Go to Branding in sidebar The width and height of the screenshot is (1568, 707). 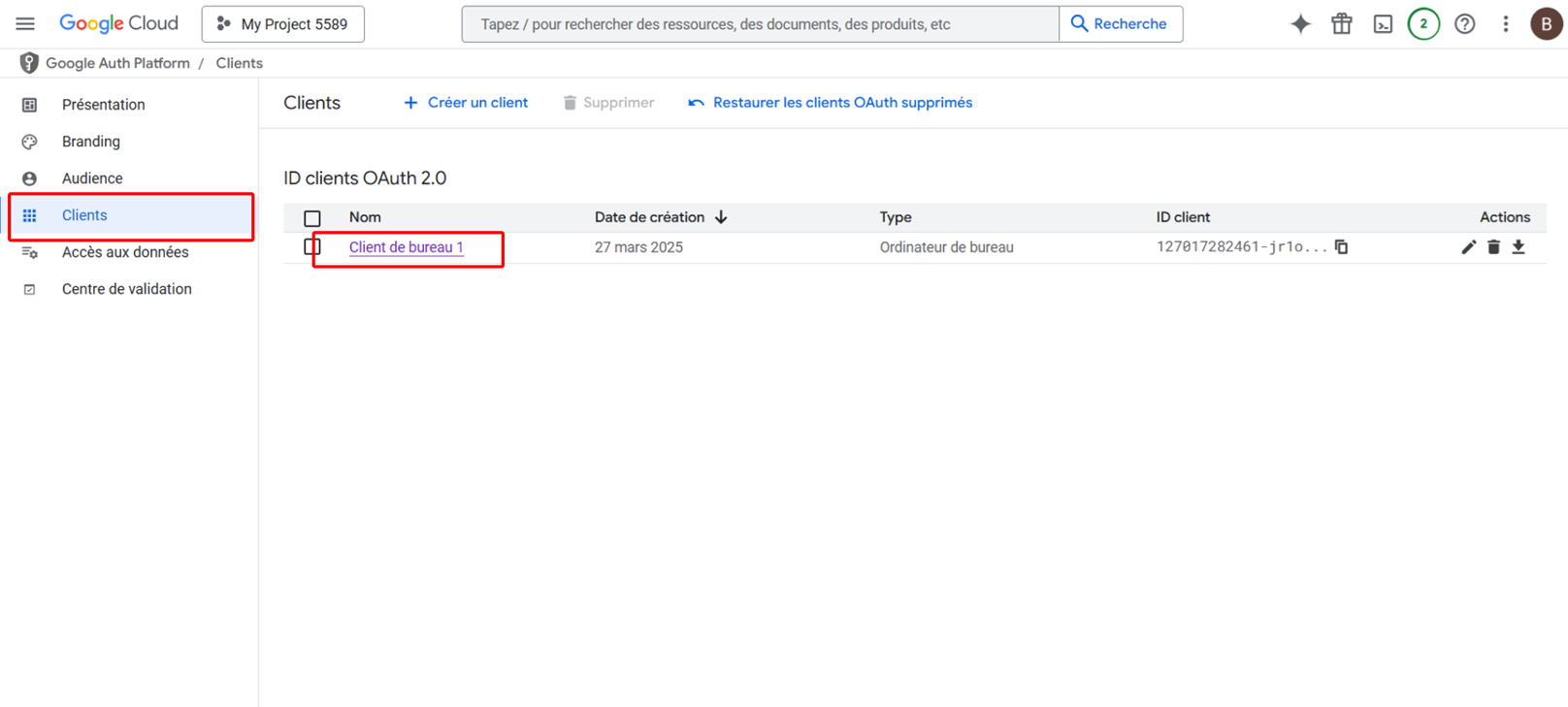[91, 142]
